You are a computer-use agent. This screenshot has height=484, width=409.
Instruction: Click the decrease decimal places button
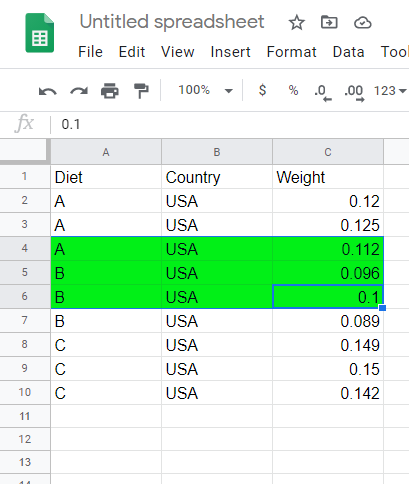tap(323, 92)
